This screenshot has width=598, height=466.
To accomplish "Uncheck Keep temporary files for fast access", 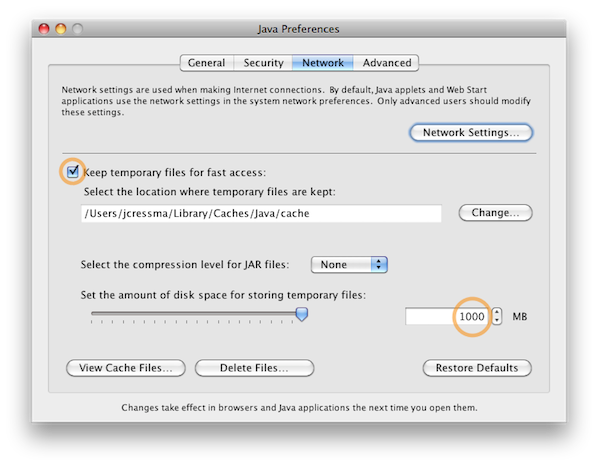I will click(72, 172).
